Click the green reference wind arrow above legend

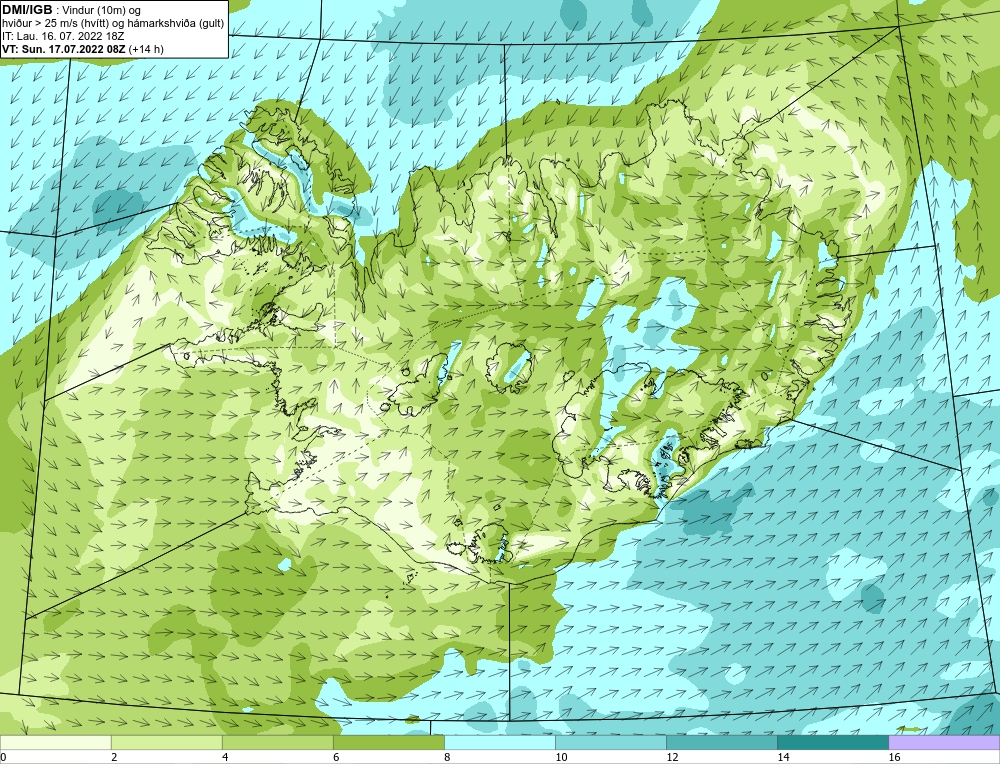coord(909,729)
